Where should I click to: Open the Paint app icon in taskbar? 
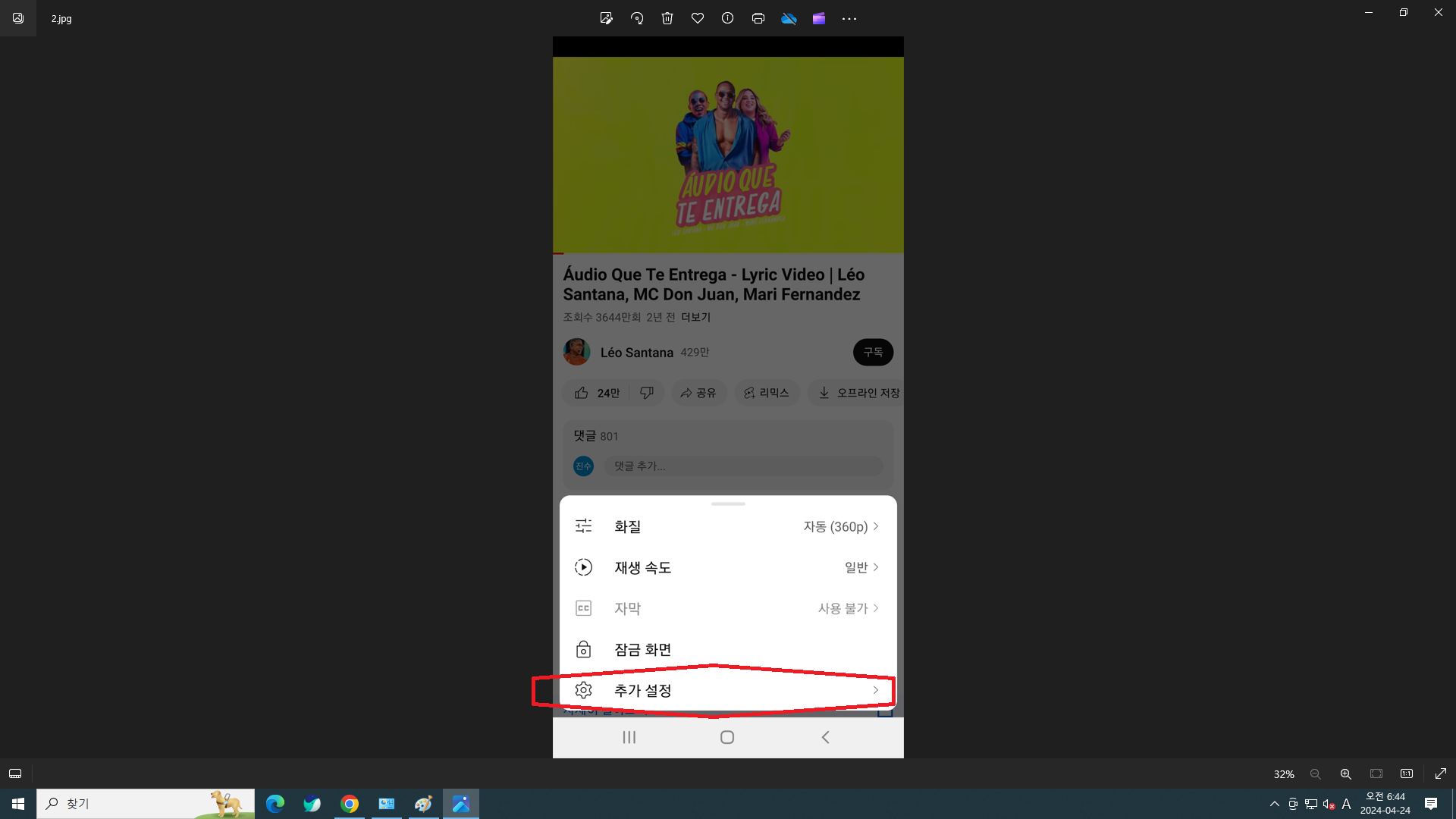tap(424, 804)
